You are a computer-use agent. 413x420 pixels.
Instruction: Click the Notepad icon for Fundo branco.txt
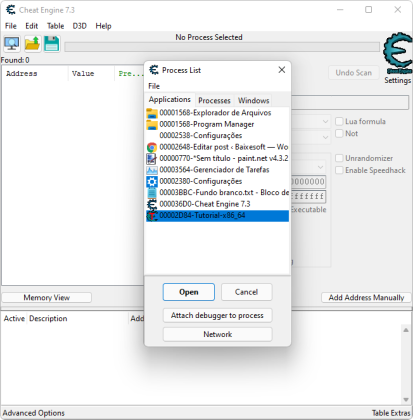point(152,193)
